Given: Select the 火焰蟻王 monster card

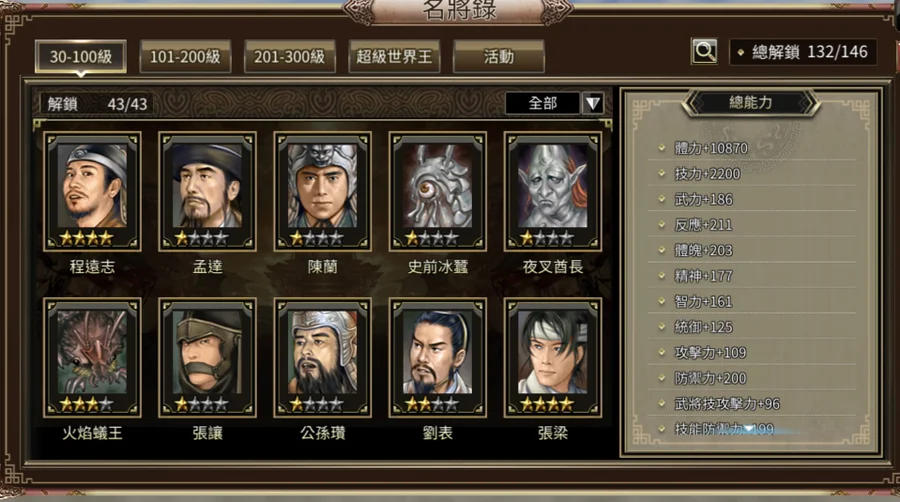Looking at the screenshot, I should pyautogui.click(x=92, y=357).
